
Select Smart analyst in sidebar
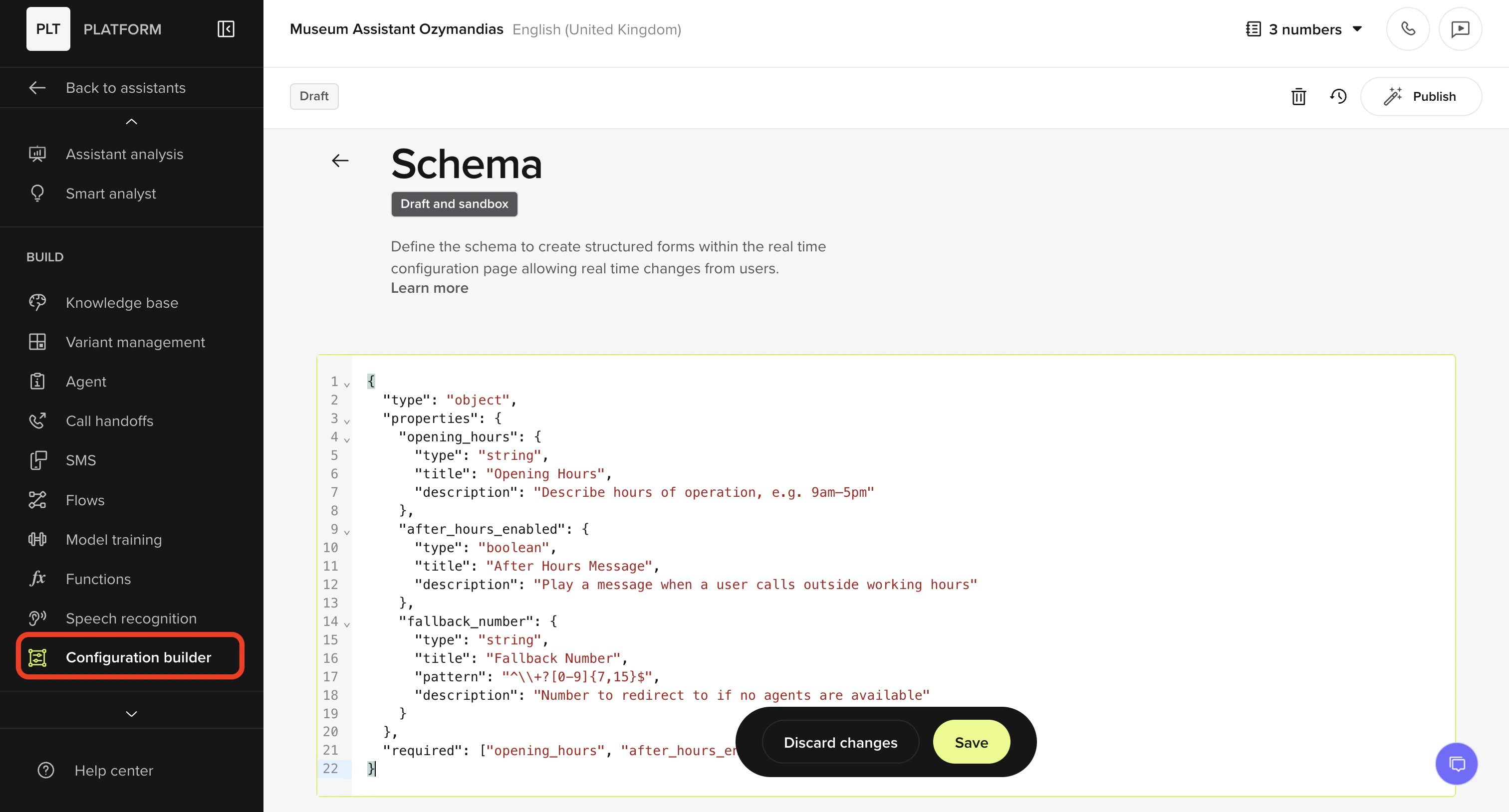click(111, 194)
